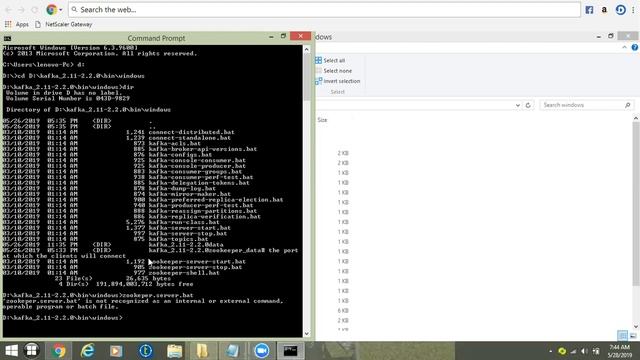
Task: Collapse the Explorer ribbon chevron
Action: (x=624, y=48)
